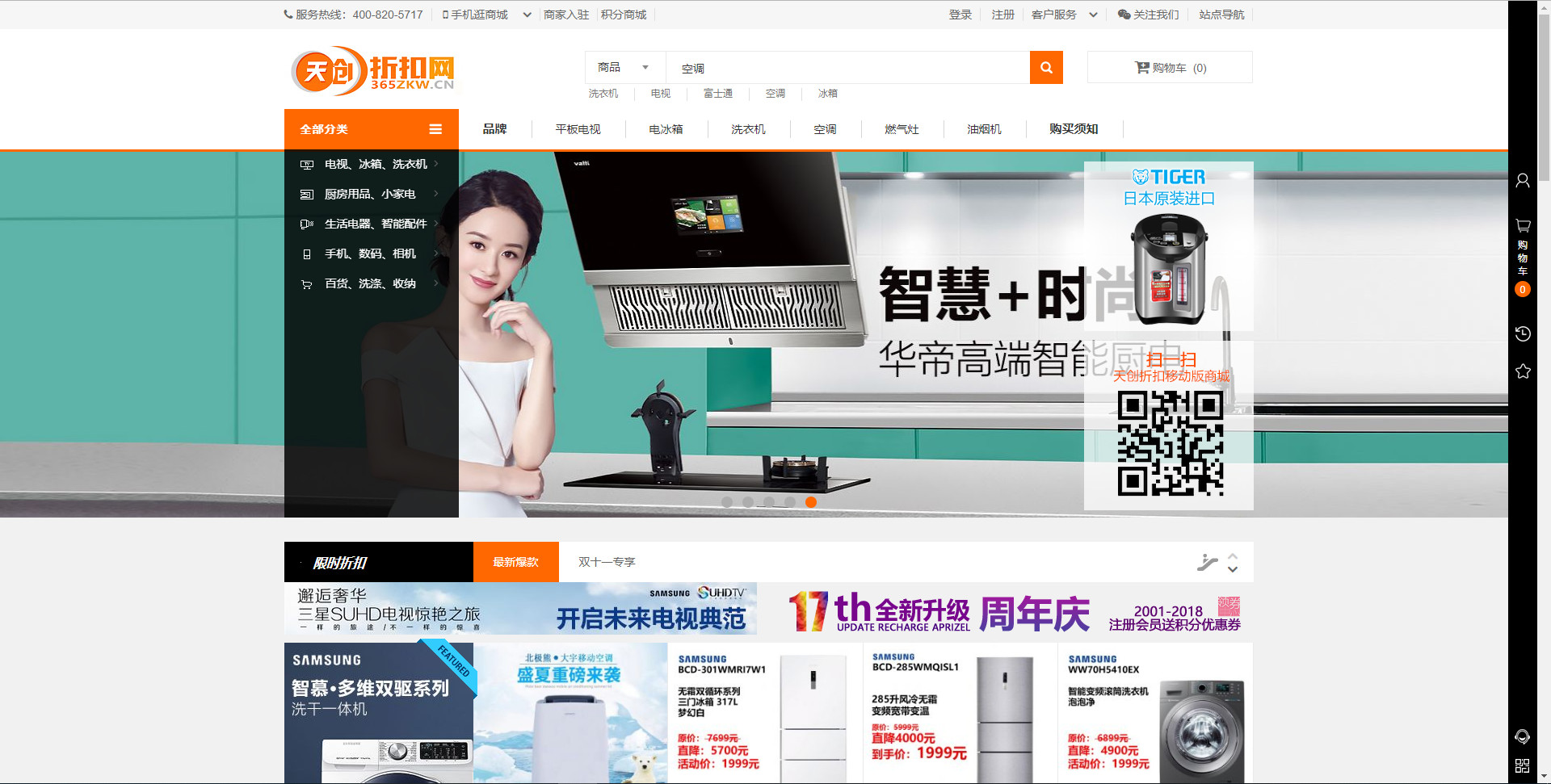
Task: Expand 百货、洗涤、收纳 submenu arrow
Action: coord(436,283)
